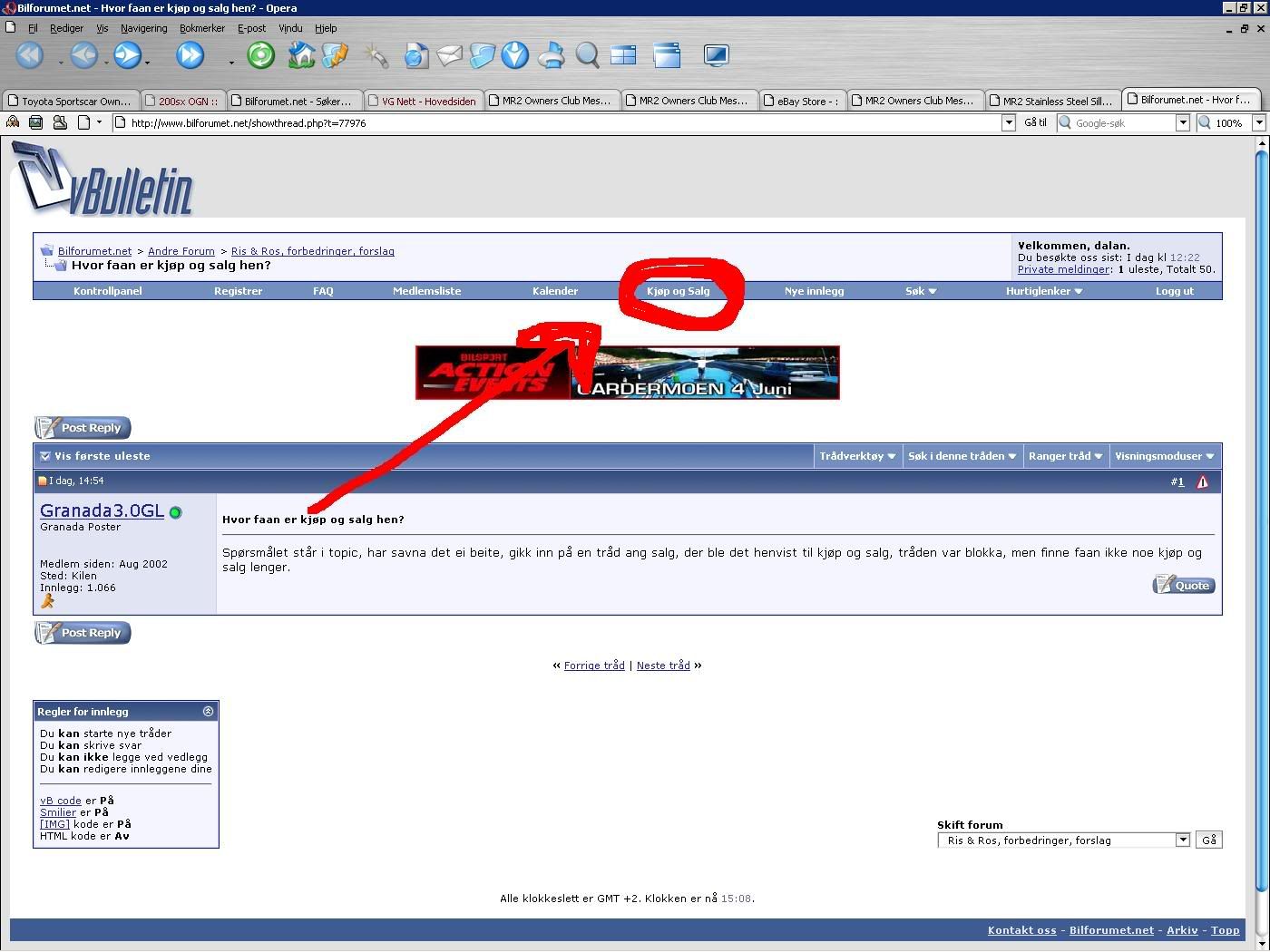Switch to the MR2 Stainless Steel Sill tab
The image size is (1270, 952).
coord(1052,101)
